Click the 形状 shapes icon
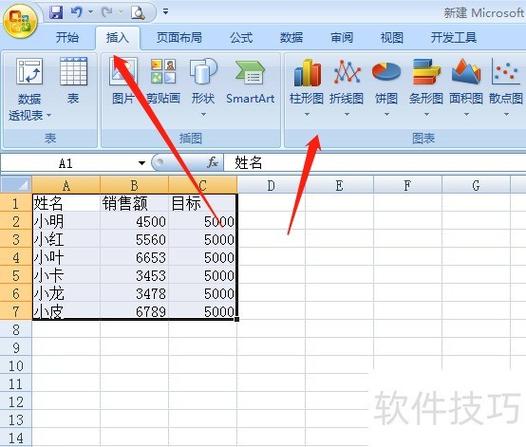The image size is (526, 447). point(203,71)
